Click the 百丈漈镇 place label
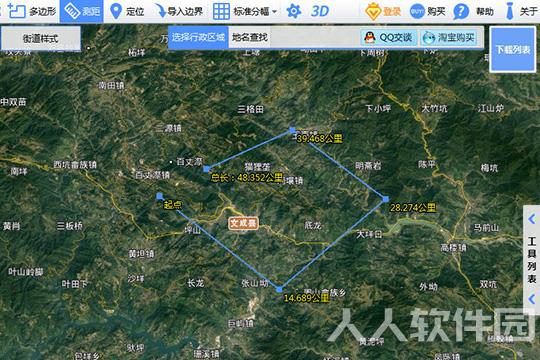The width and height of the screenshot is (540, 360). 152,175
